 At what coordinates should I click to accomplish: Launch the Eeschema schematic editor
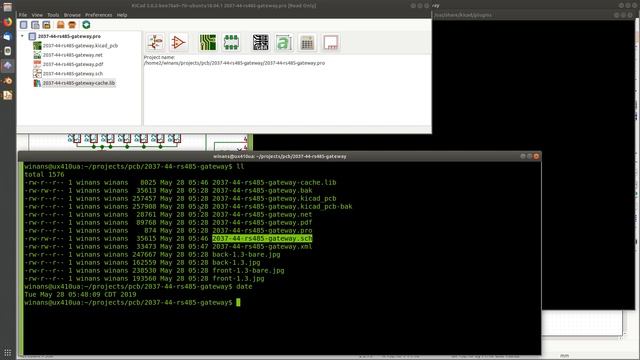[x=155, y=42]
